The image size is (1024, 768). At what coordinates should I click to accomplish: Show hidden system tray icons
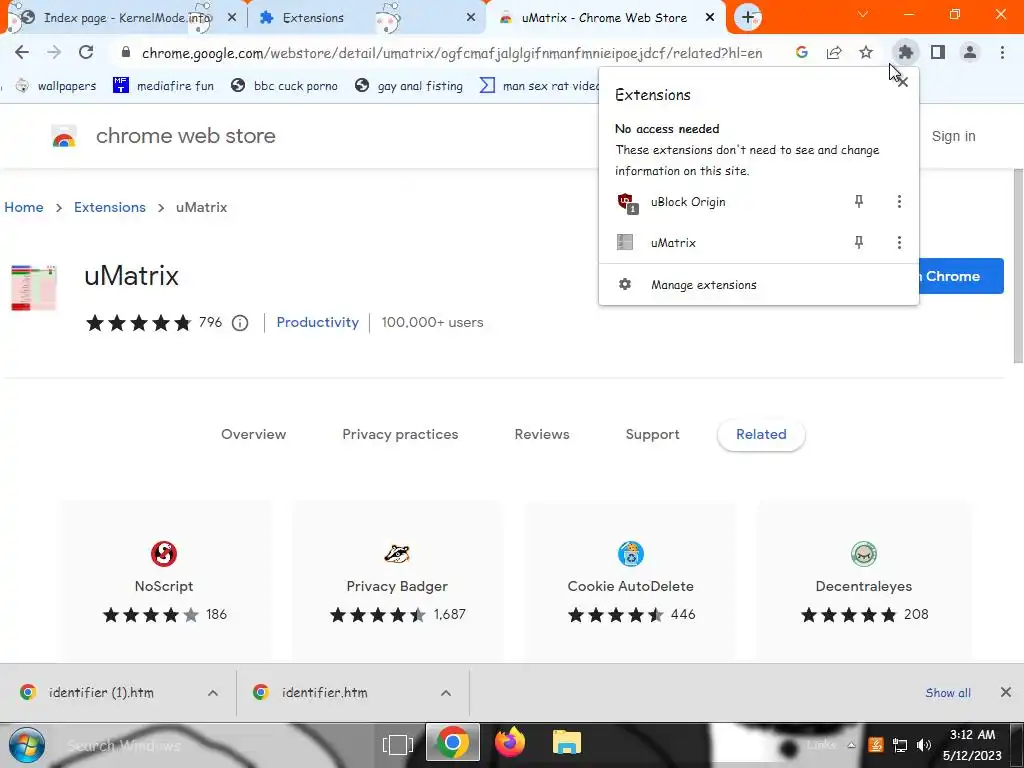(x=851, y=745)
